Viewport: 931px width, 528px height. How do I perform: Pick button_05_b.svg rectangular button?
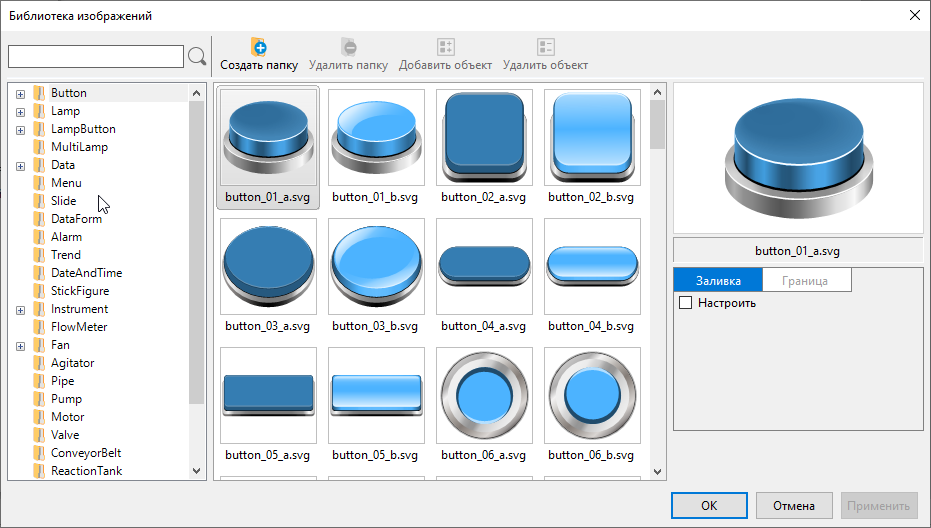[x=376, y=395]
